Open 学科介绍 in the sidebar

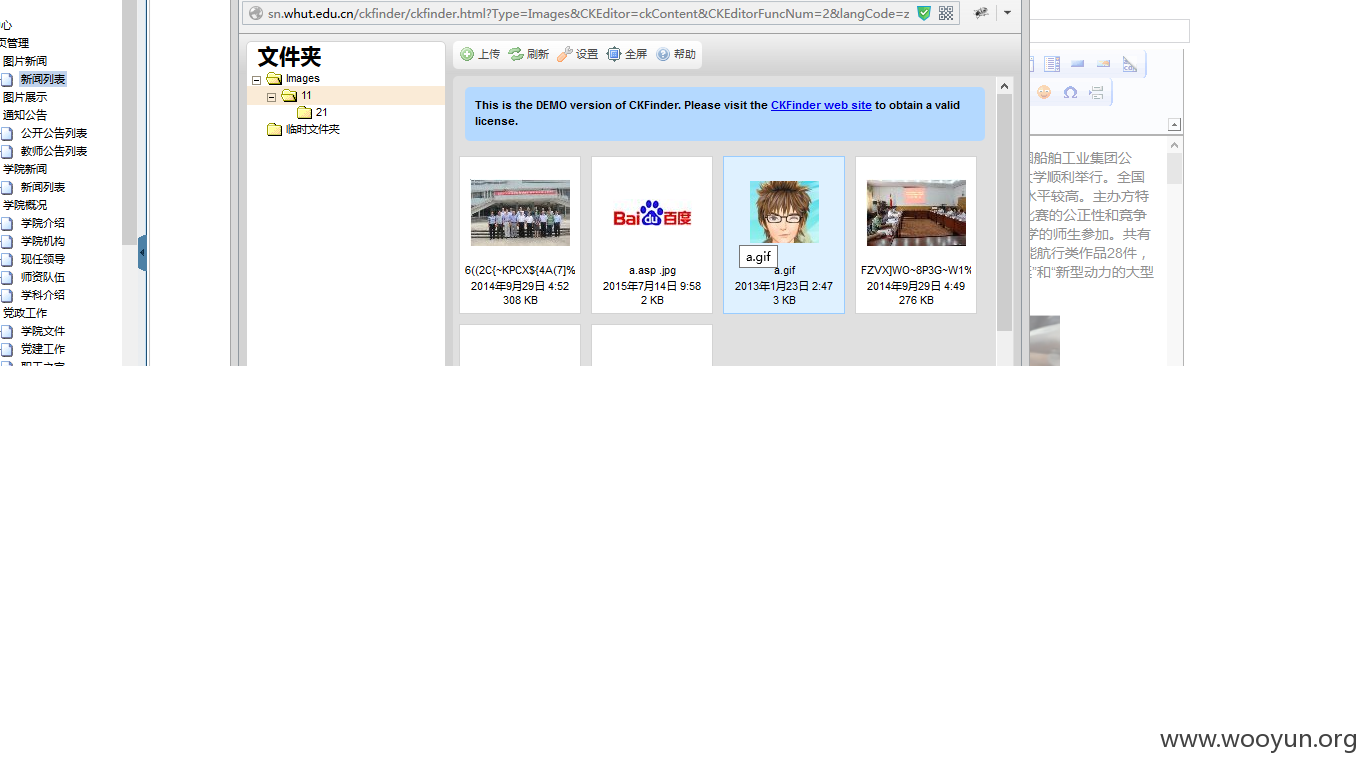pos(43,295)
